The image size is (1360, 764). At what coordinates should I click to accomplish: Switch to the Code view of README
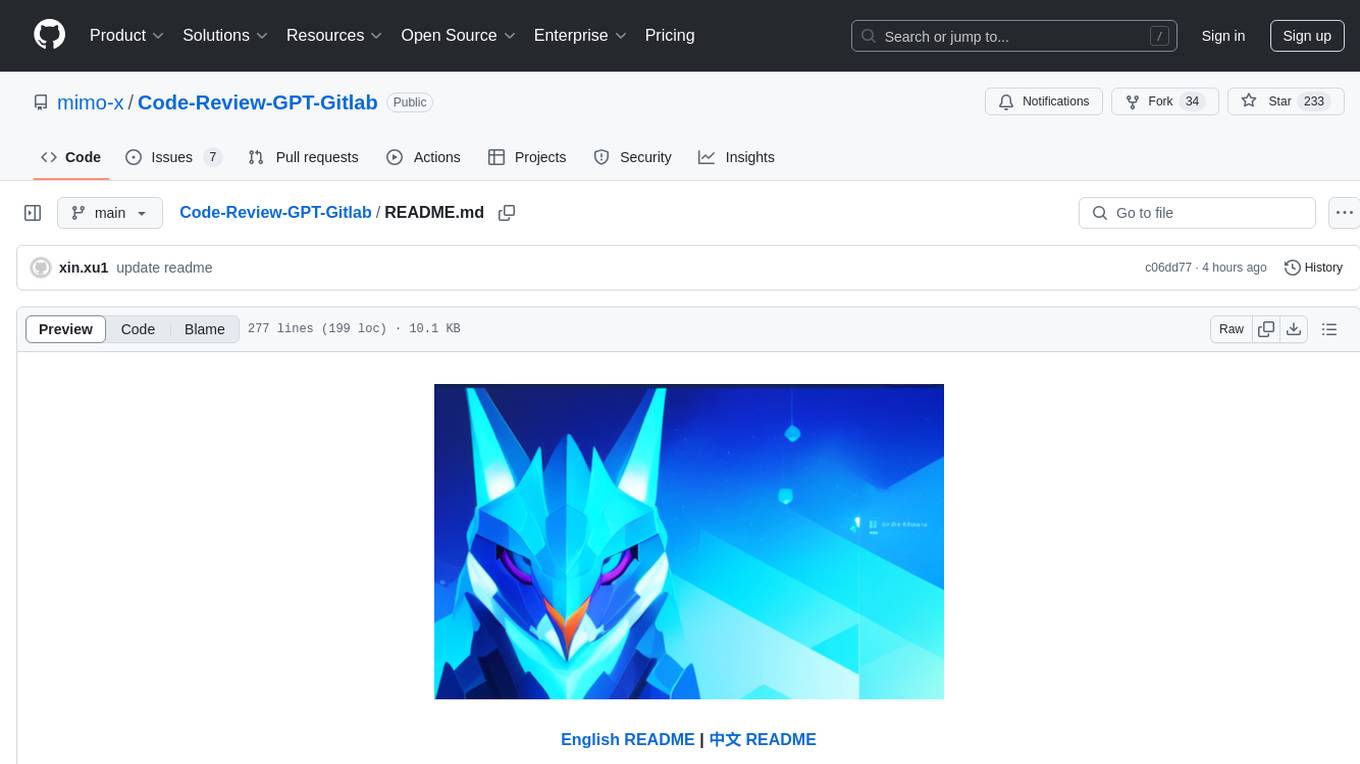click(138, 329)
